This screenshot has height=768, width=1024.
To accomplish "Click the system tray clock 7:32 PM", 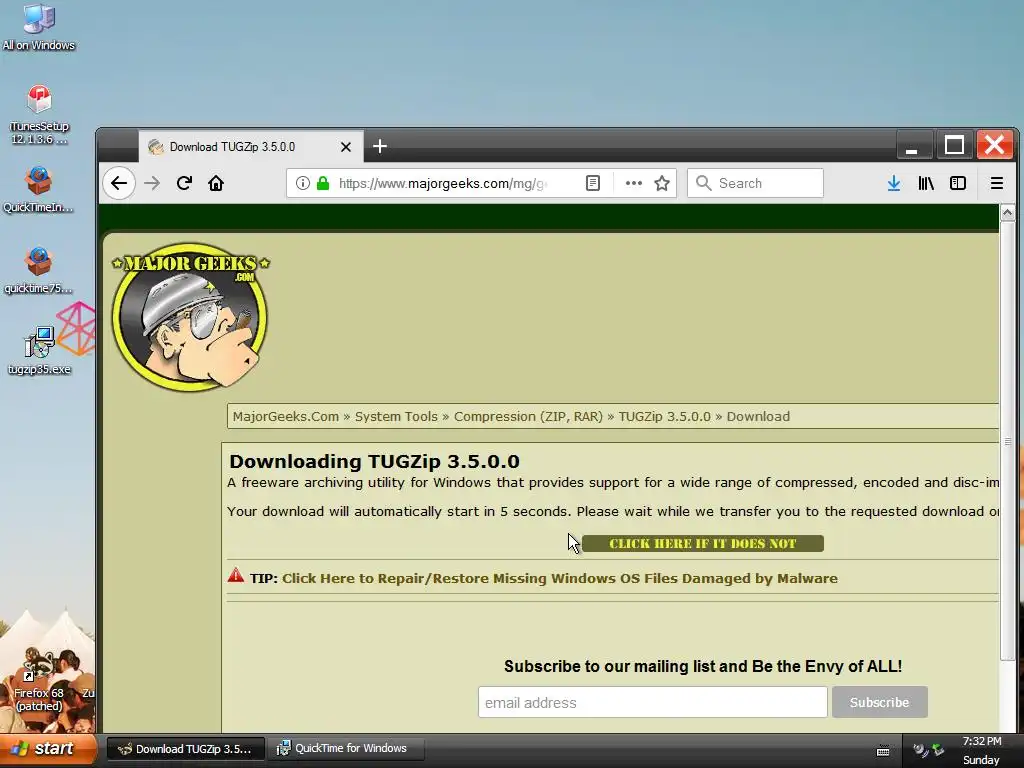I will coord(982,741).
